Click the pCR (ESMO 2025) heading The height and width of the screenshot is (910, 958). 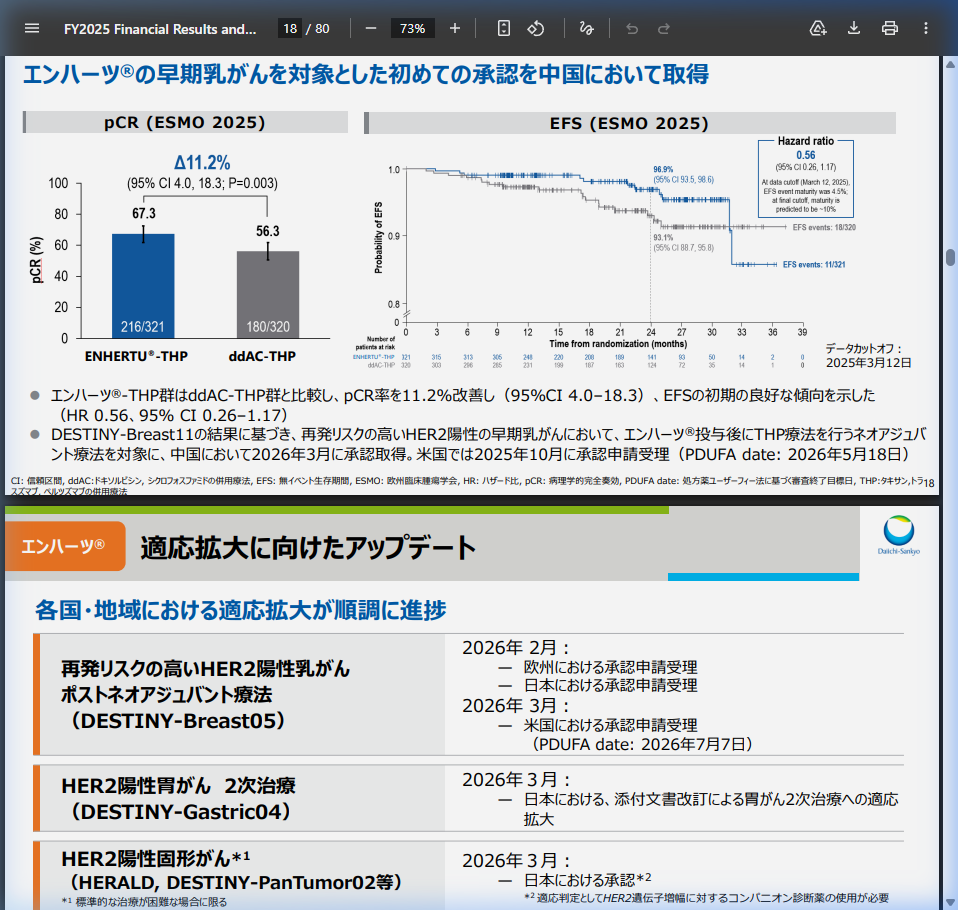coord(185,122)
